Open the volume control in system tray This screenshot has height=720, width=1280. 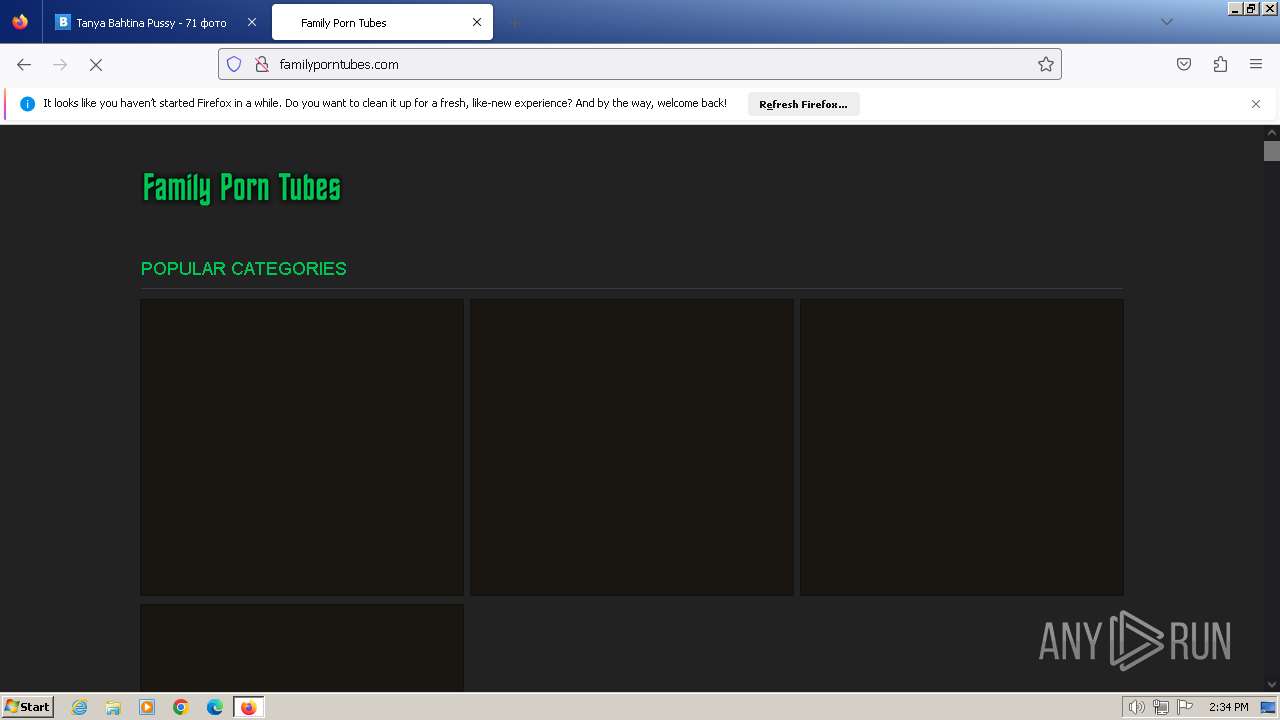coord(1136,707)
